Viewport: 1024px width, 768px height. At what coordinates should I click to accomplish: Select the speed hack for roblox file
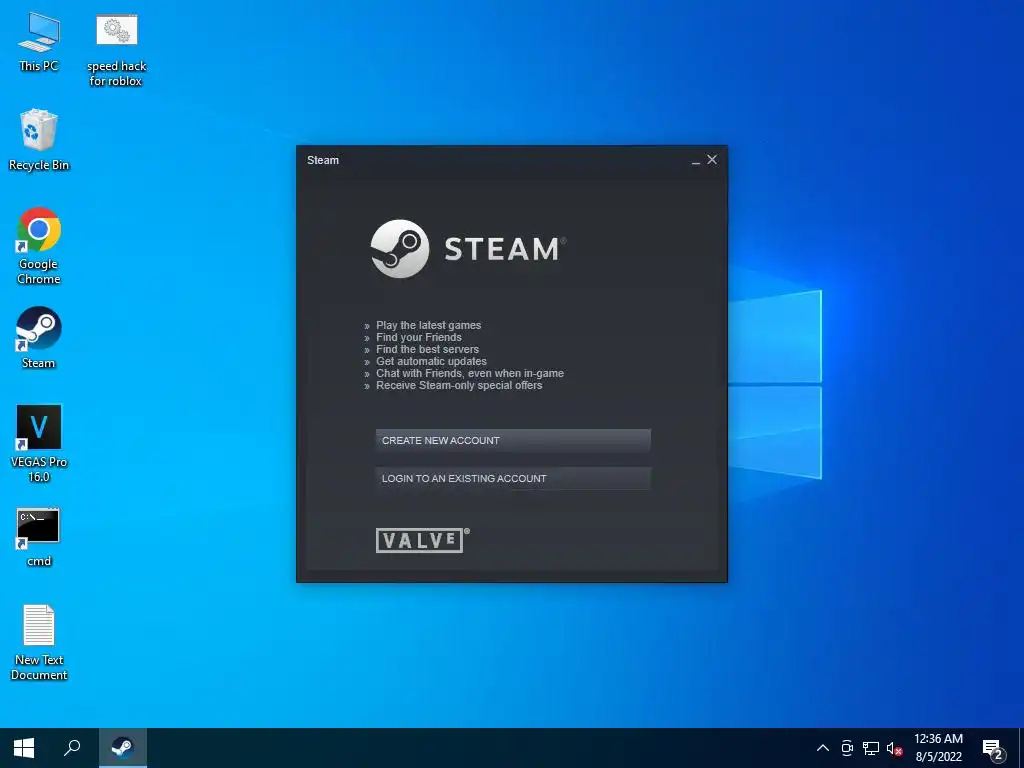[116, 51]
